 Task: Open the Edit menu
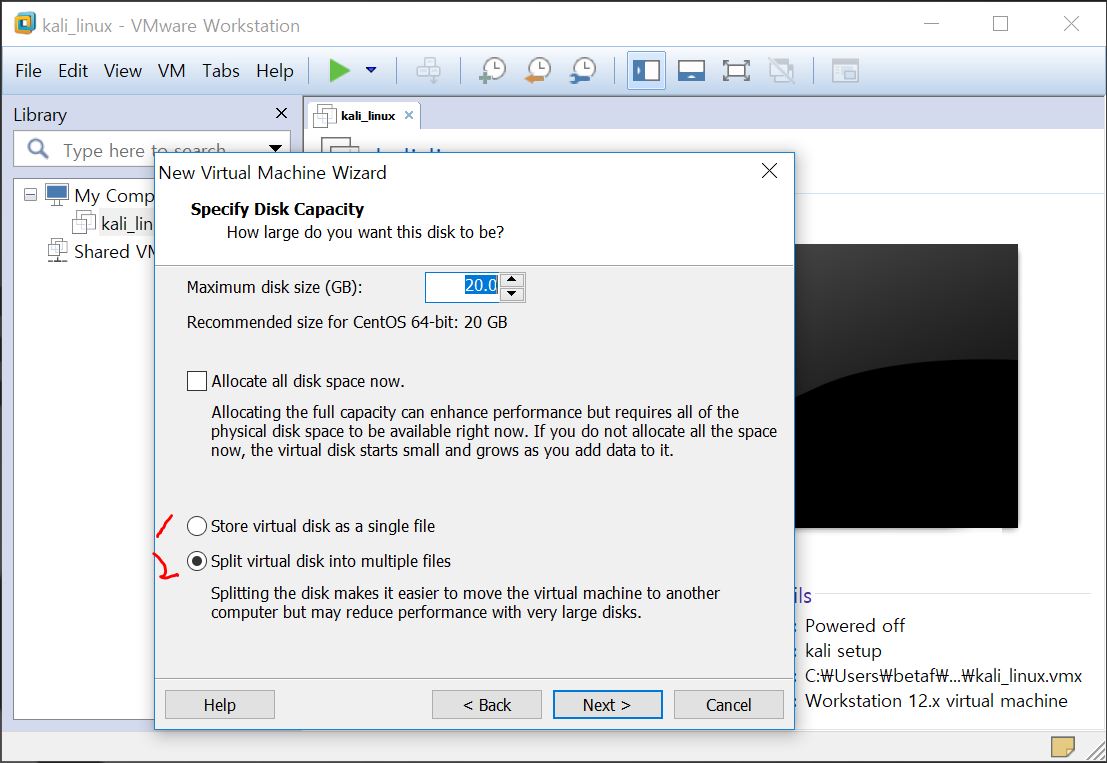pyautogui.click(x=73, y=71)
